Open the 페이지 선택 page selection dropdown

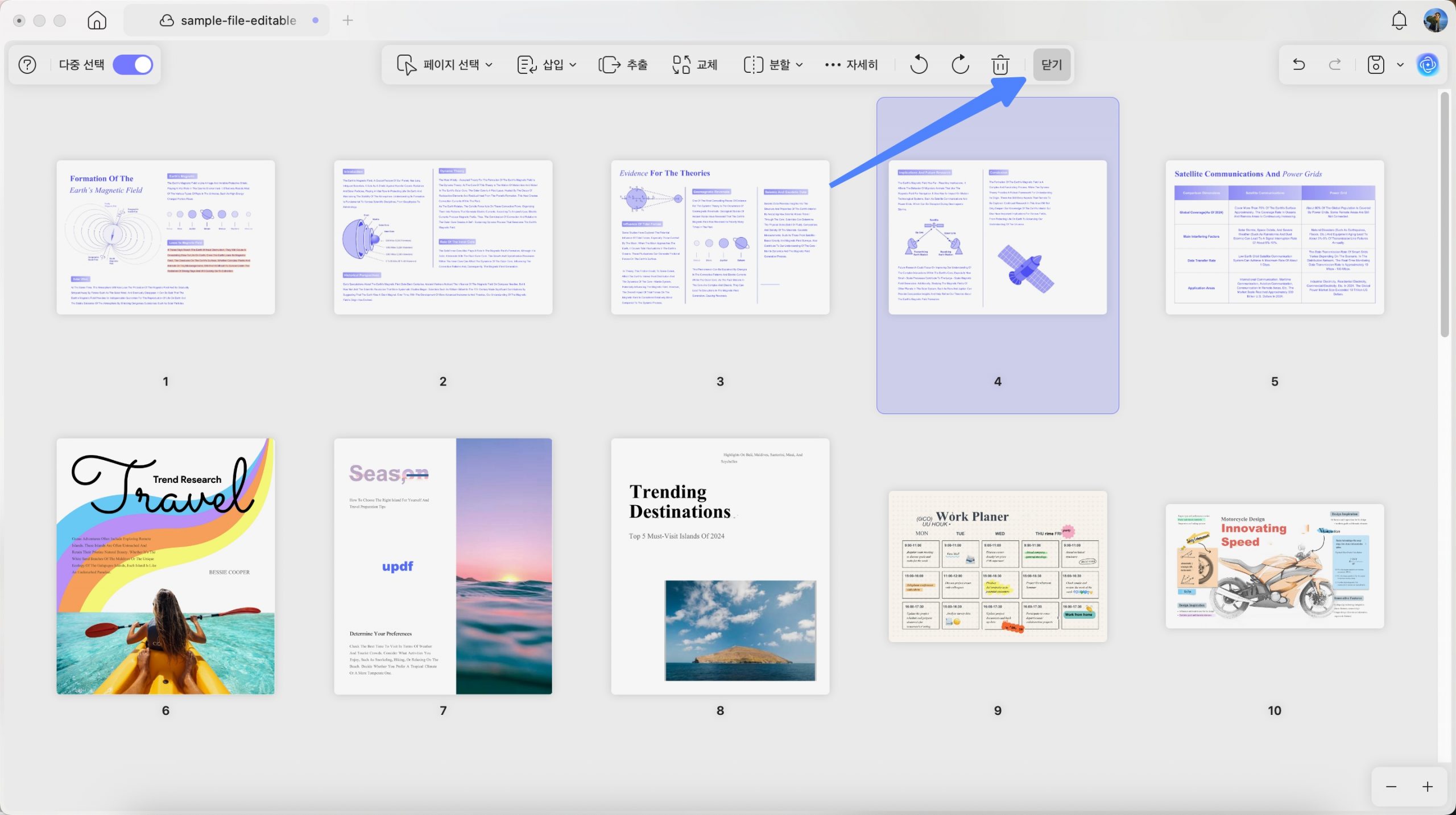(445, 65)
